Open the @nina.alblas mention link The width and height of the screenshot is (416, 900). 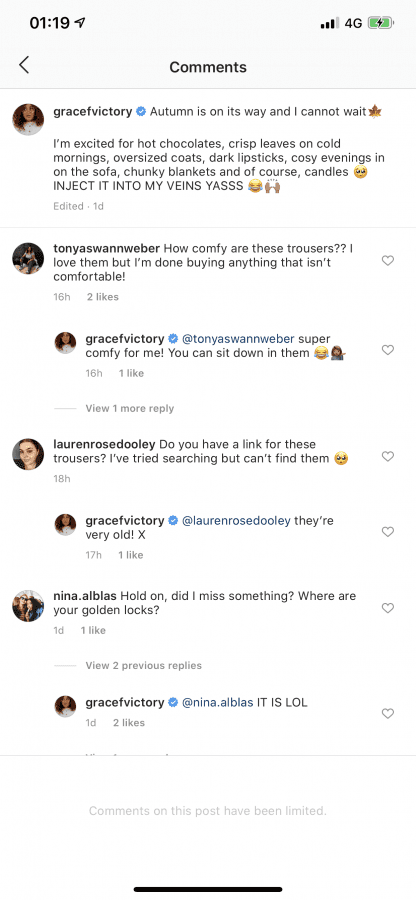[x=217, y=702]
